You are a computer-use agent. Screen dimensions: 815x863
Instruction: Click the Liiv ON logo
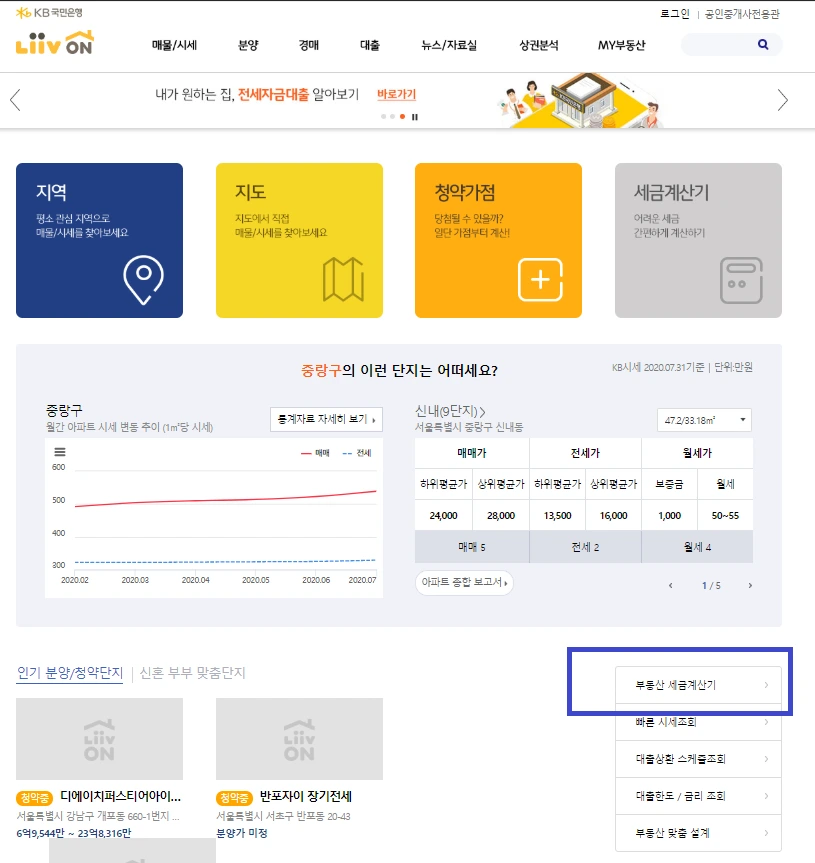click(56, 44)
